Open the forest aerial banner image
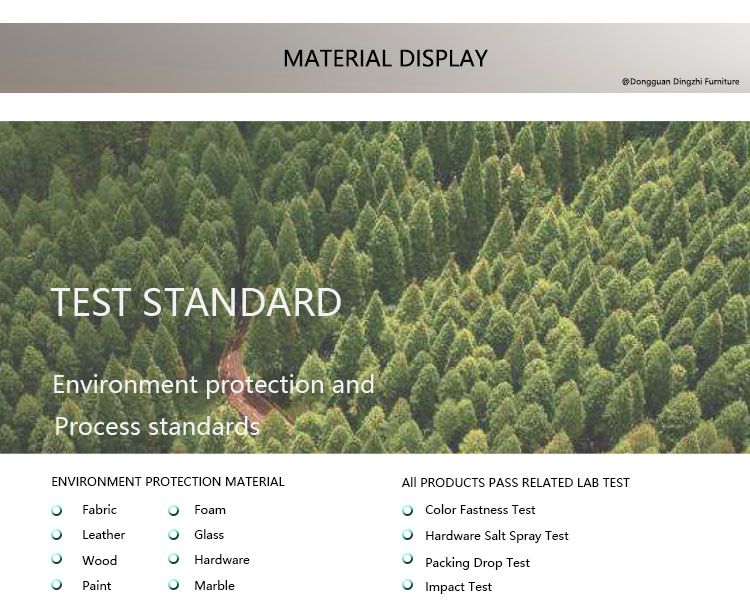This screenshot has width=750, height=612. tap(375, 287)
